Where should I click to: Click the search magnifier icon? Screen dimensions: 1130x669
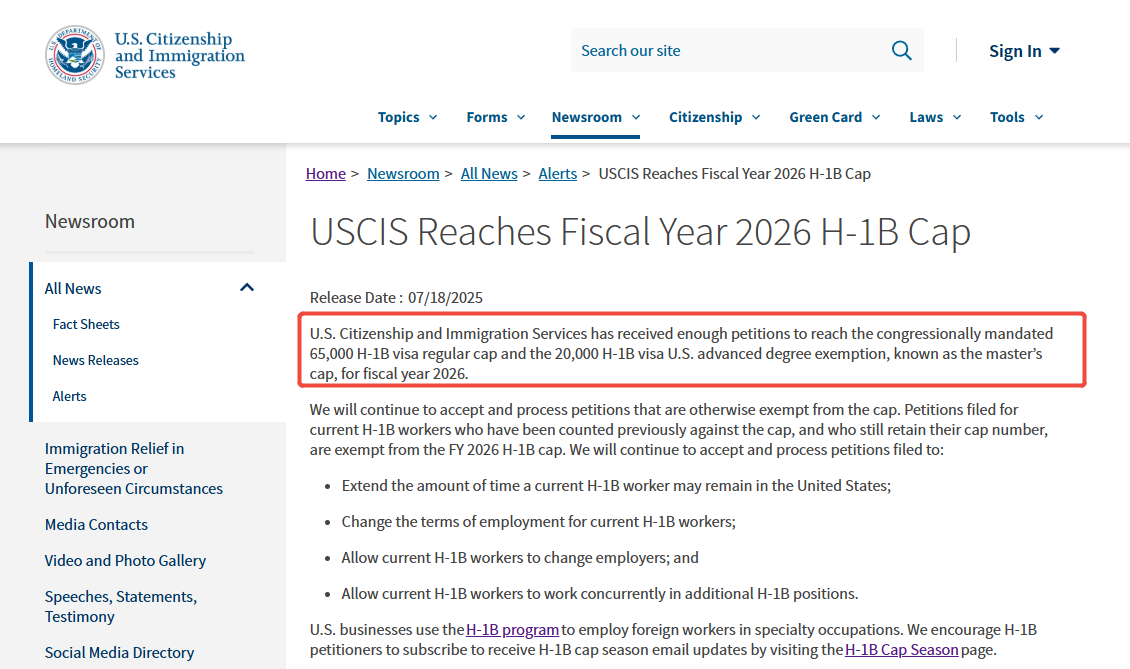pyautogui.click(x=902, y=50)
